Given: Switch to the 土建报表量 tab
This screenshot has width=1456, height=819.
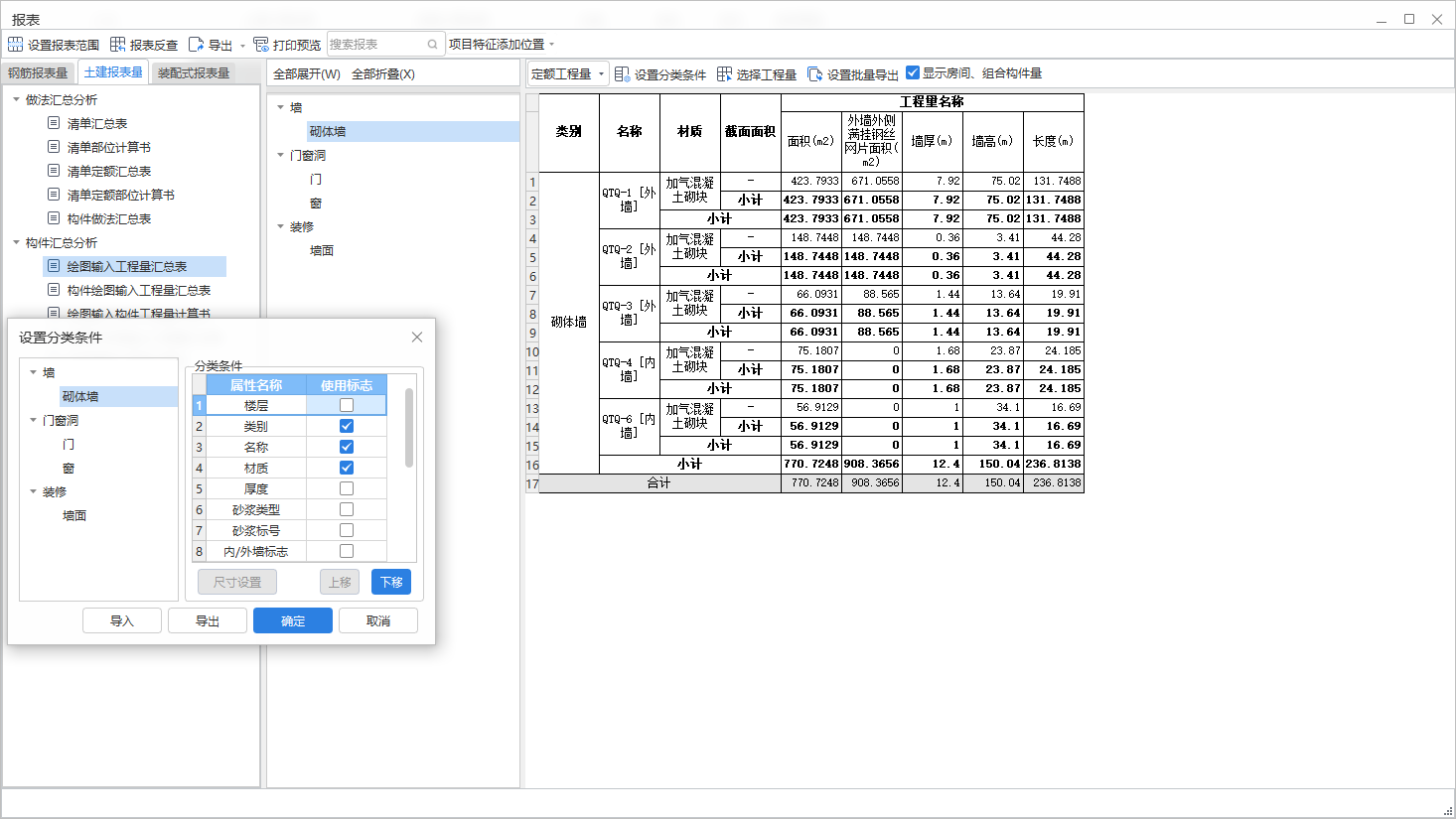Looking at the screenshot, I should (112, 72).
